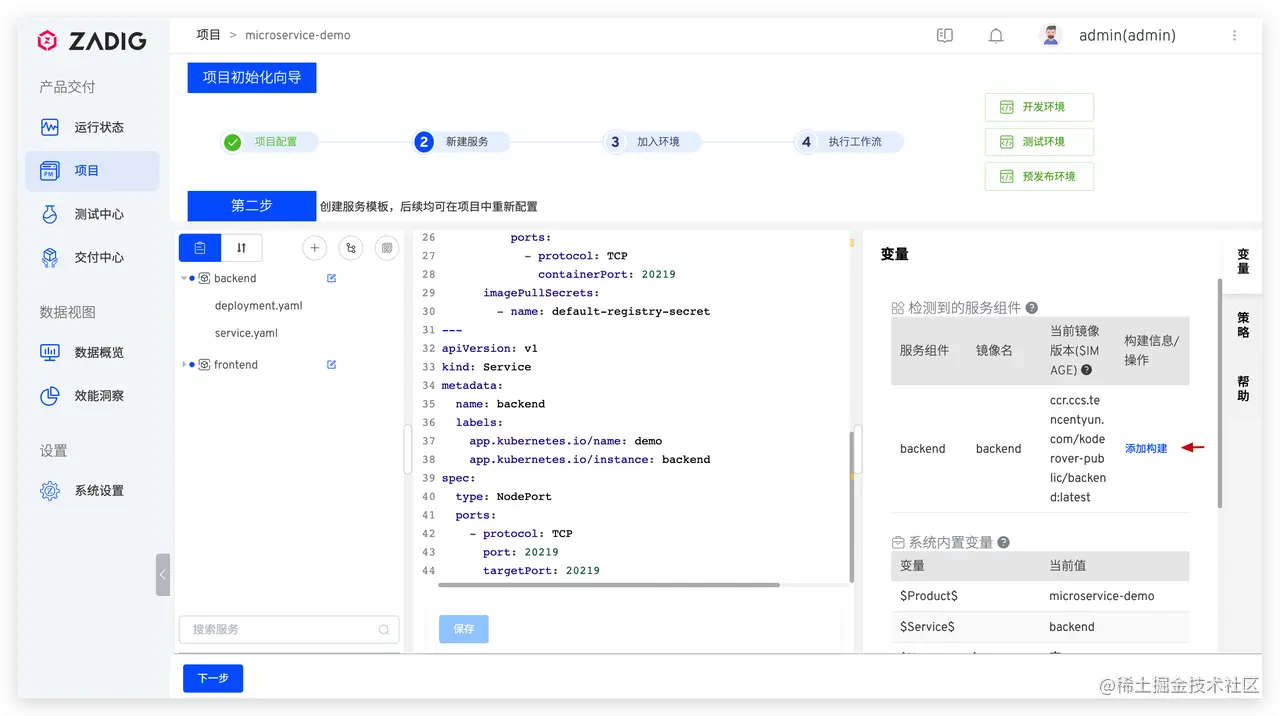Click the import from repository icon
The width and height of the screenshot is (1280, 716).
coord(350,248)
